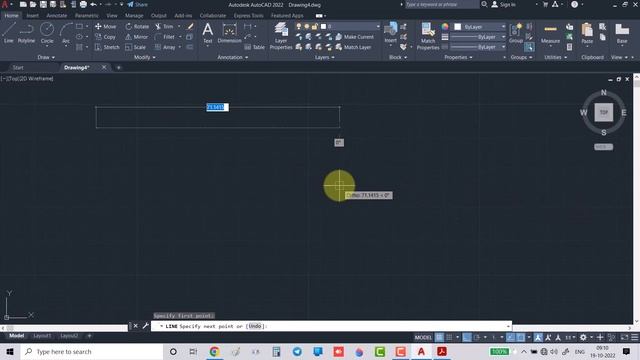Expand the Utilities panel
640x360 pixels.
pyautogui.click(x=556, y=58)
